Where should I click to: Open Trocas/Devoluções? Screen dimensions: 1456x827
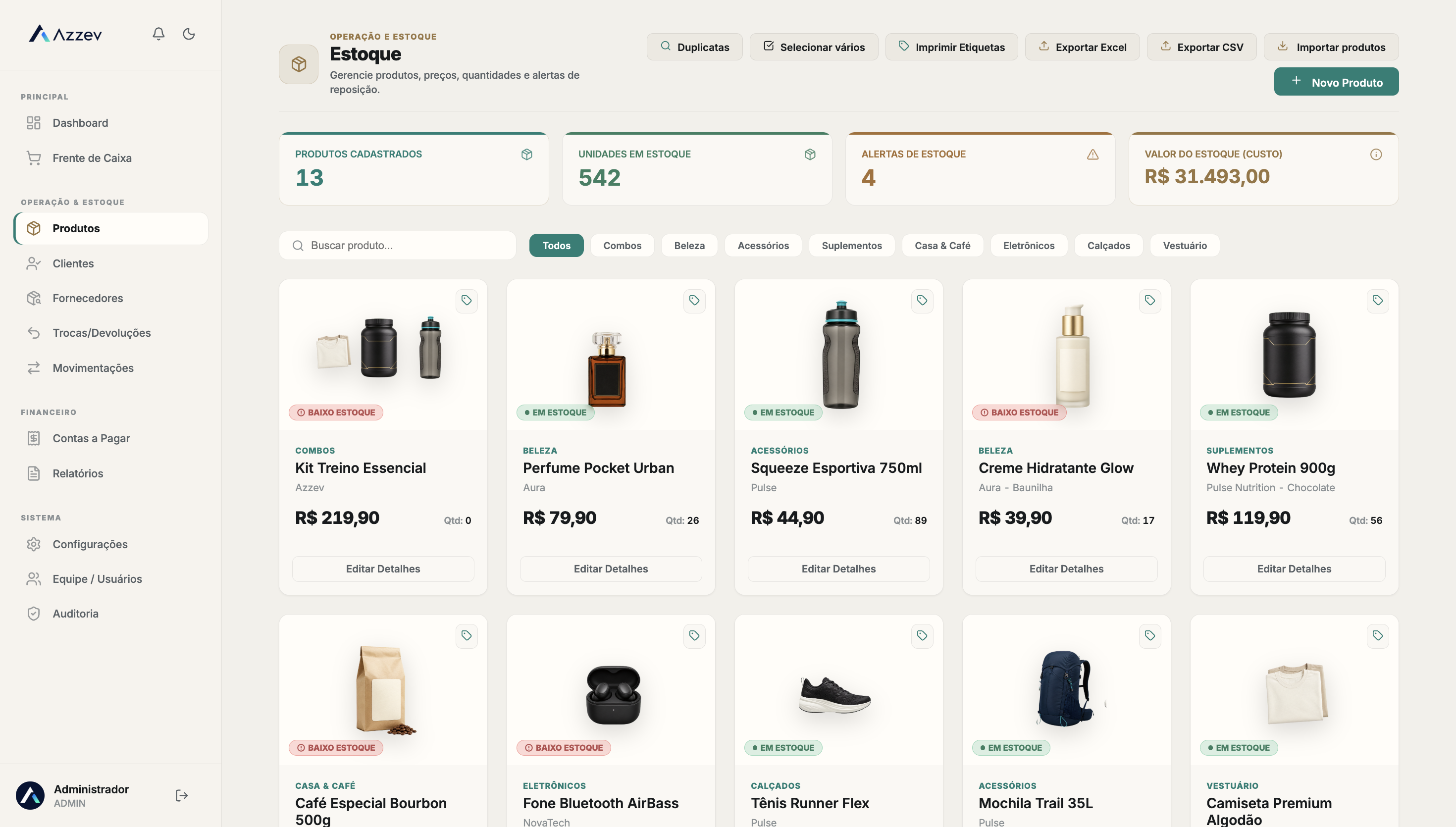[111, 333]
